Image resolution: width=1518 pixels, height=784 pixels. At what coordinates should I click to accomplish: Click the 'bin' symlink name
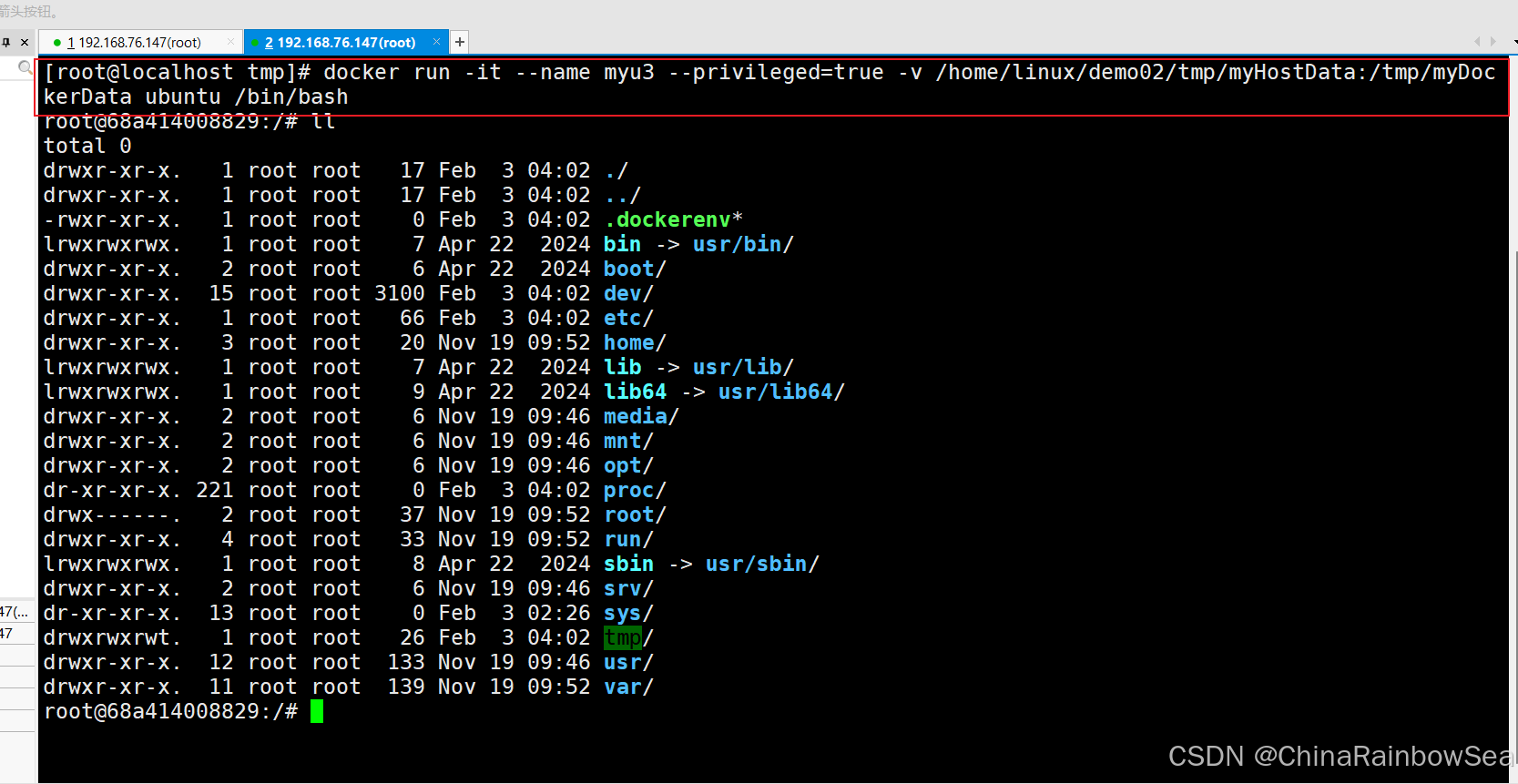coord(623,244)
